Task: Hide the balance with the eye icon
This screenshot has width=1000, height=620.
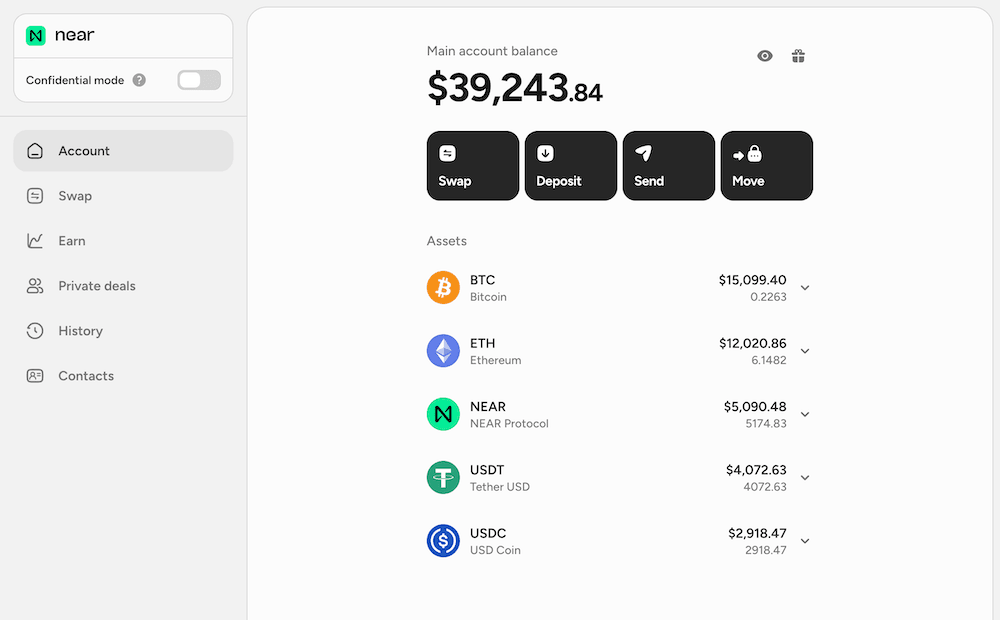Action: coord(765,56)
